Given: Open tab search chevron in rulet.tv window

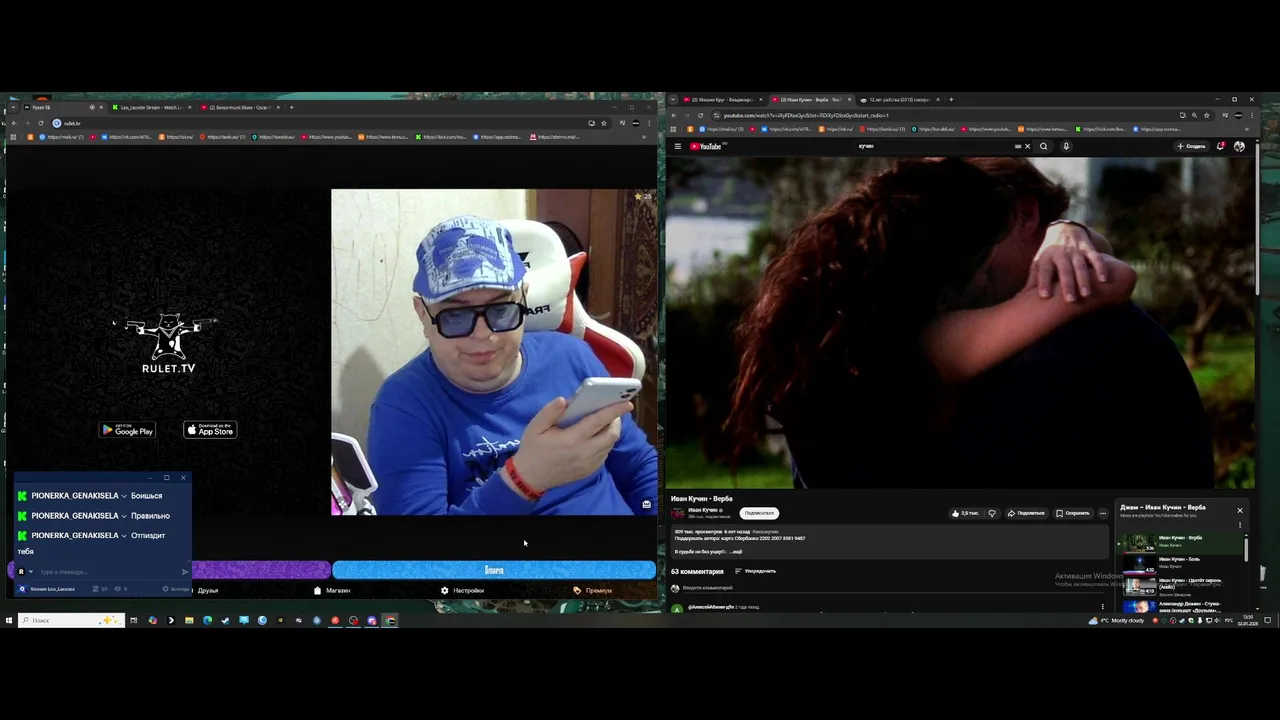Looking at the screenshot, I should [13, 107].
